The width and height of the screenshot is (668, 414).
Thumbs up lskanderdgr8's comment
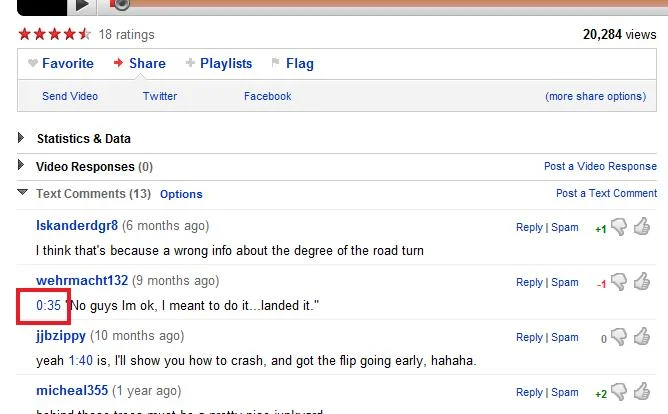click(642, 227)
